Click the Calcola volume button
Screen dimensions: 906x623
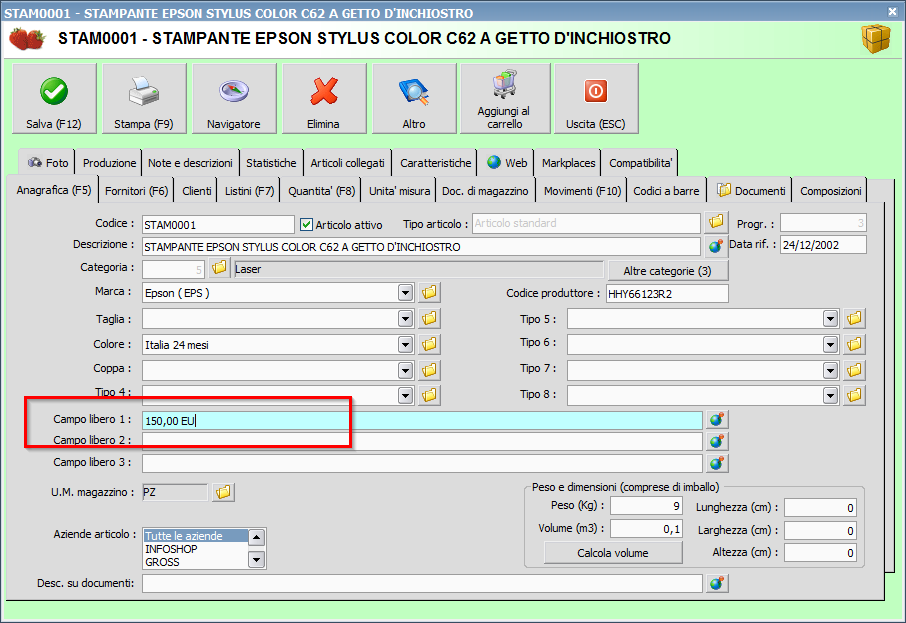click(x=613, y=553)
